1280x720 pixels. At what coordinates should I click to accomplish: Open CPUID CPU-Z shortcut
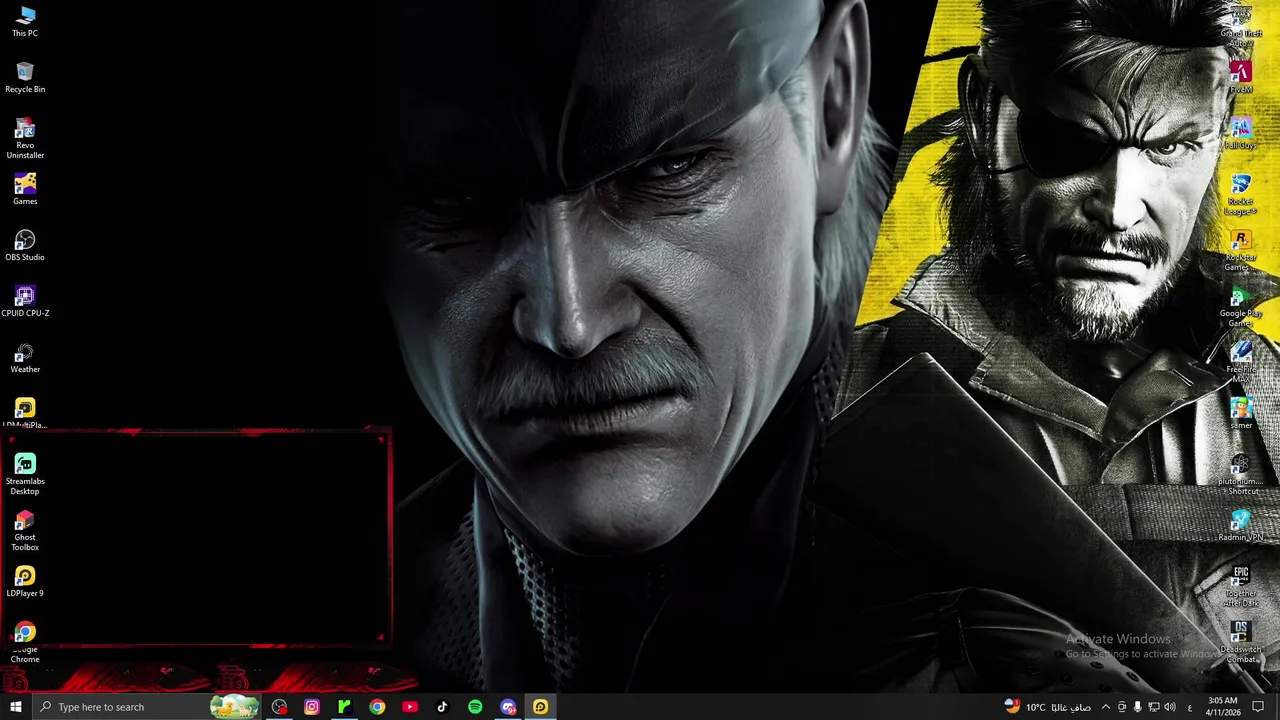[25, 302]
